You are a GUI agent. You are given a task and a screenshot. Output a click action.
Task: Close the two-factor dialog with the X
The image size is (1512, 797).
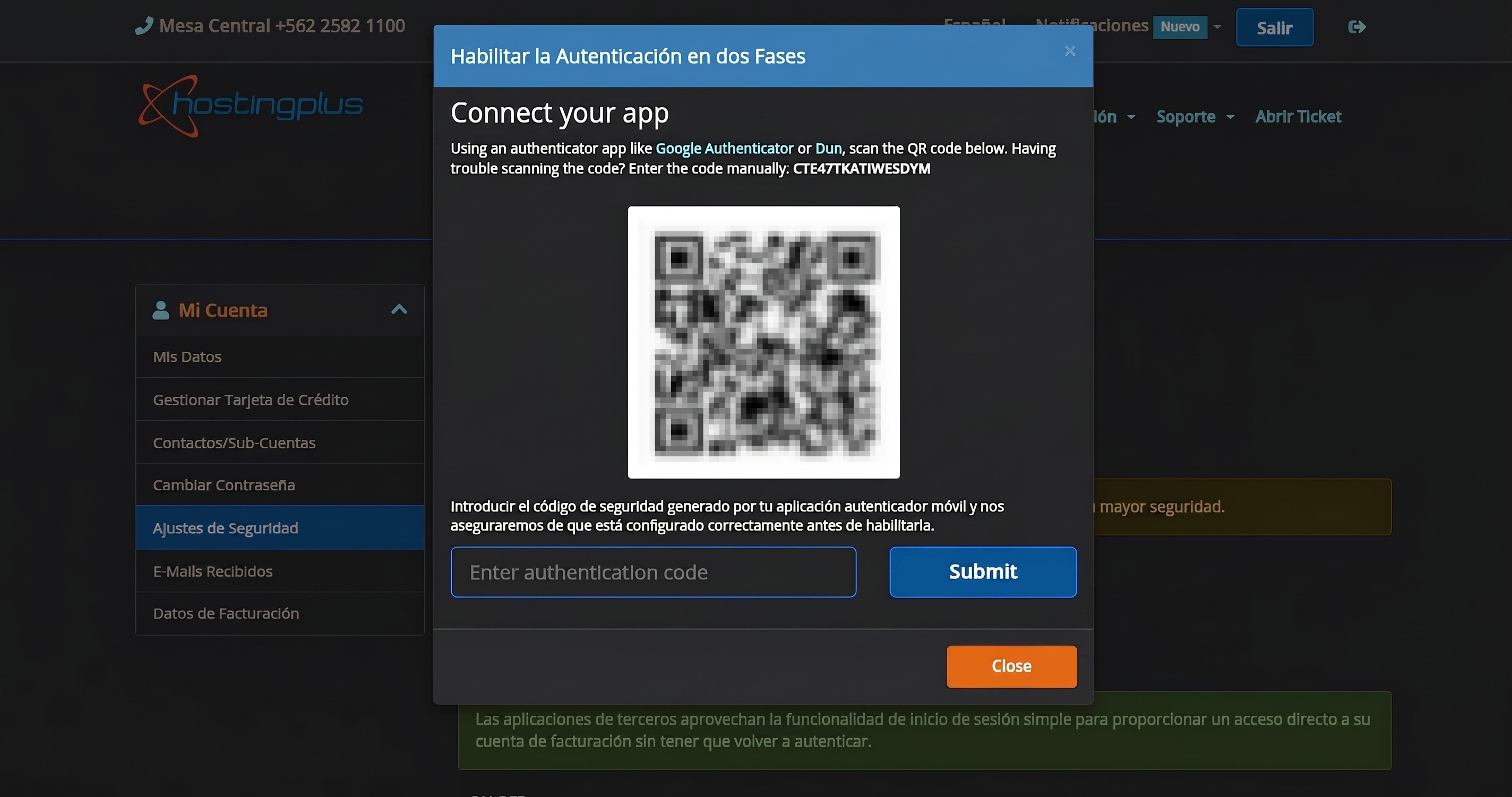[1070, 51]
